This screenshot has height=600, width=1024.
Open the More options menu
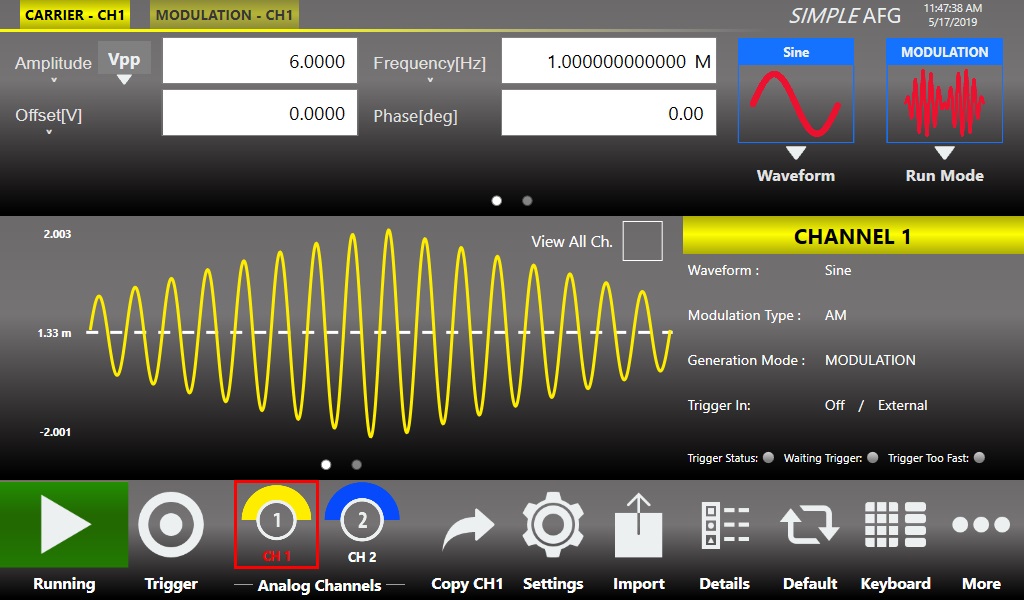click(x=981, y=525)
